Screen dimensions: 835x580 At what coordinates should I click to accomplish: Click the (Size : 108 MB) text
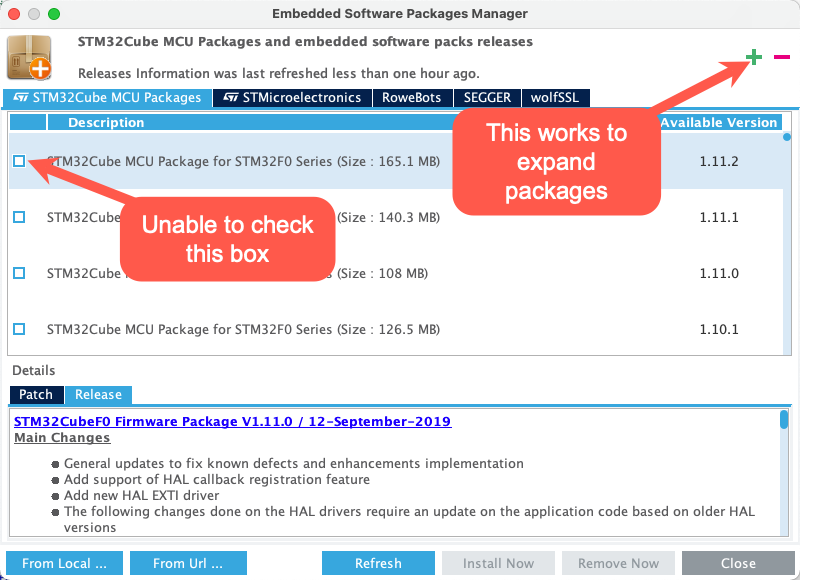tap(382, 273)
